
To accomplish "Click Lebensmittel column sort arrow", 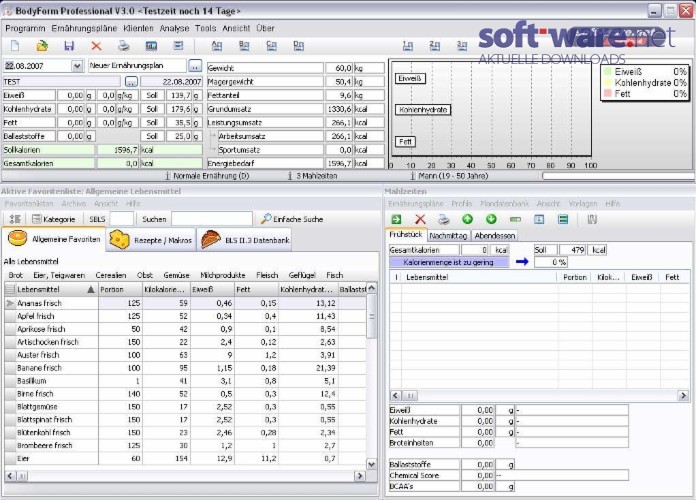I will 91,290.
